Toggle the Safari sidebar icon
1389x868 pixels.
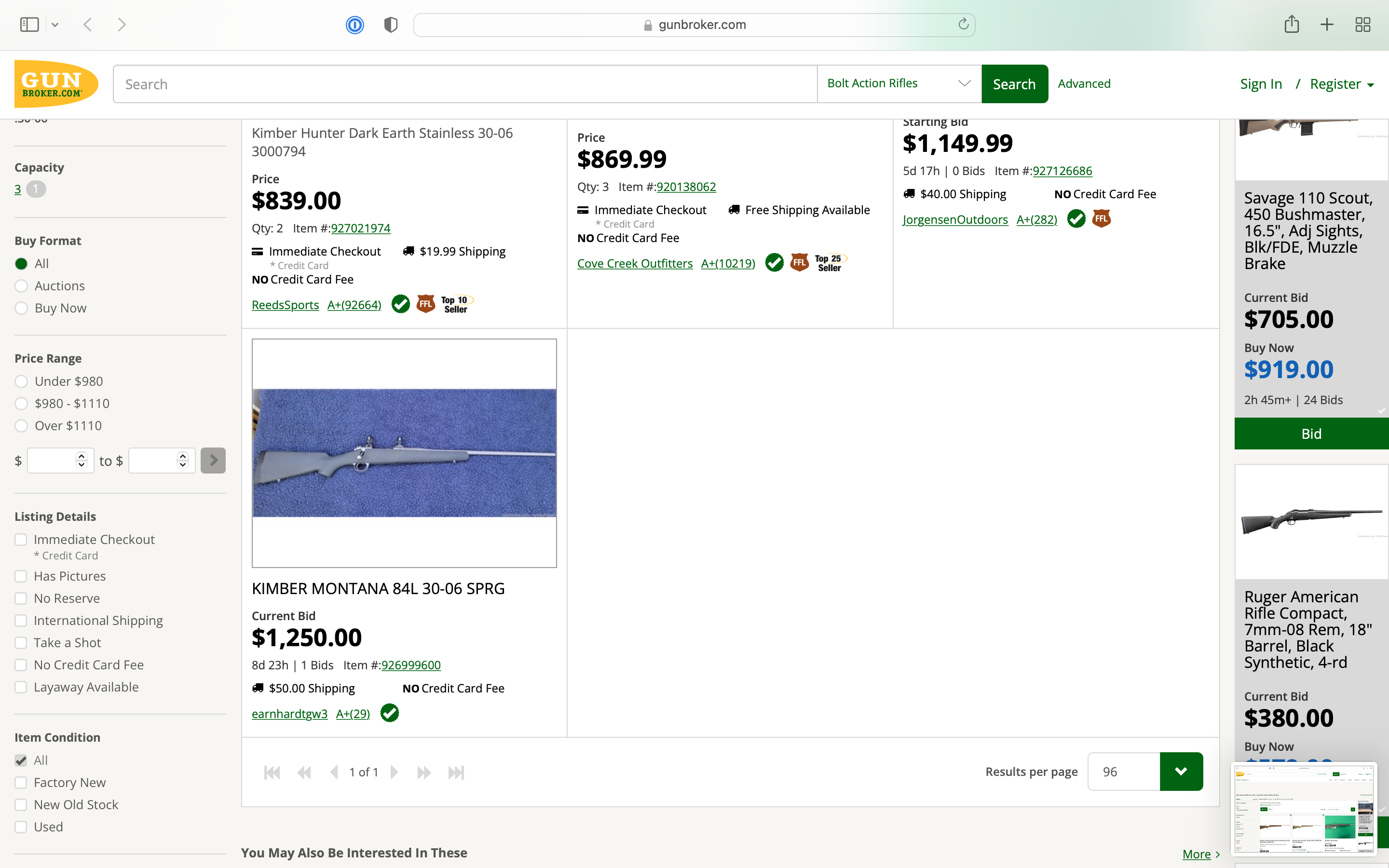tap(29, 25)
